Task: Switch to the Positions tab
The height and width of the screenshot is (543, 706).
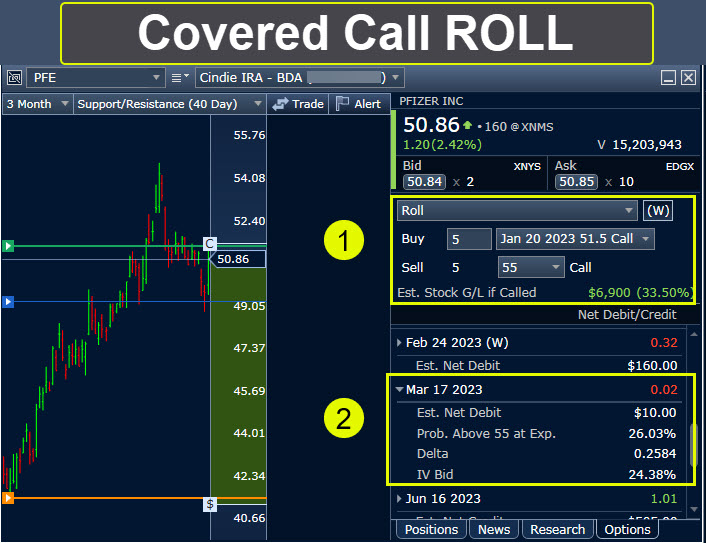Action: point(431,529)
